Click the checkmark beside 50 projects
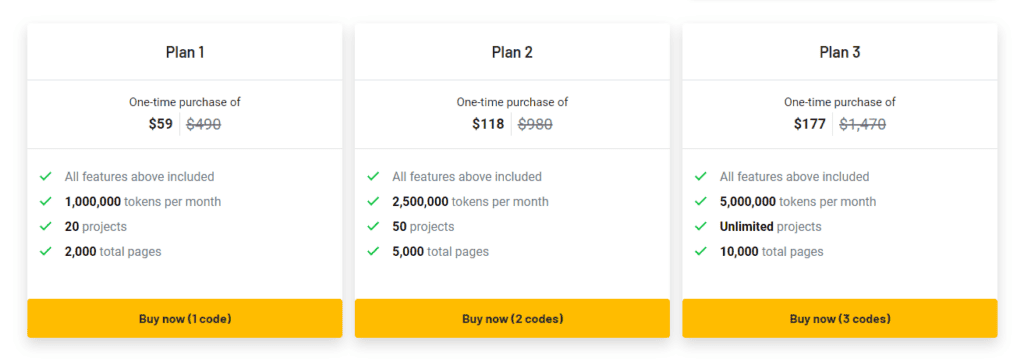Image resolution: width=1024 pixels, height=362 pixels. pyautogui.click(x=373, y=226)
